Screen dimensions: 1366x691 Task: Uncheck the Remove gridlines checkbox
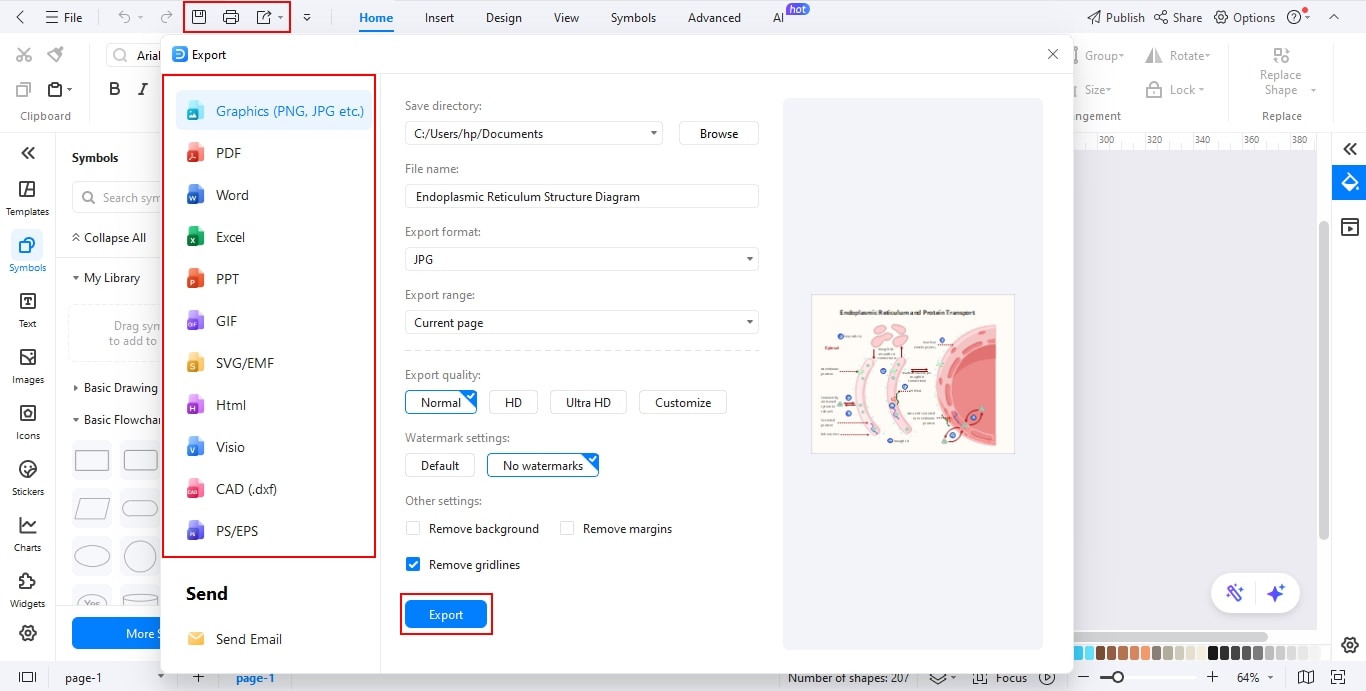click(x=412, y=564)
